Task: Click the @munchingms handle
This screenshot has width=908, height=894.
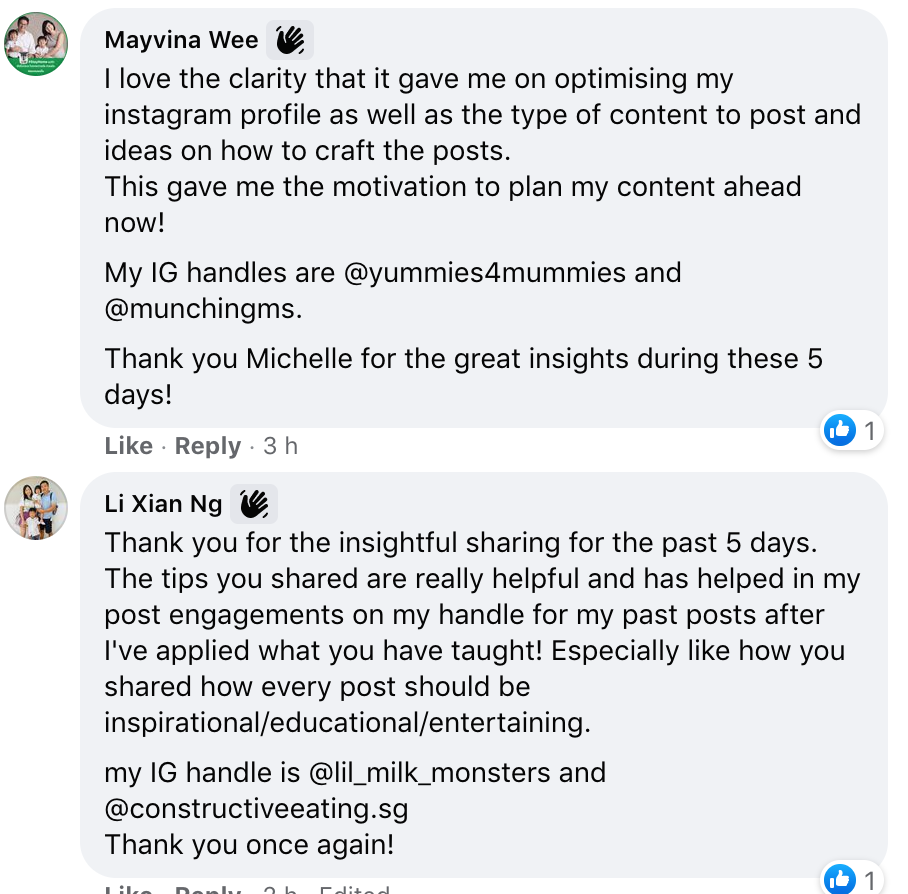Action: [202, 309]
